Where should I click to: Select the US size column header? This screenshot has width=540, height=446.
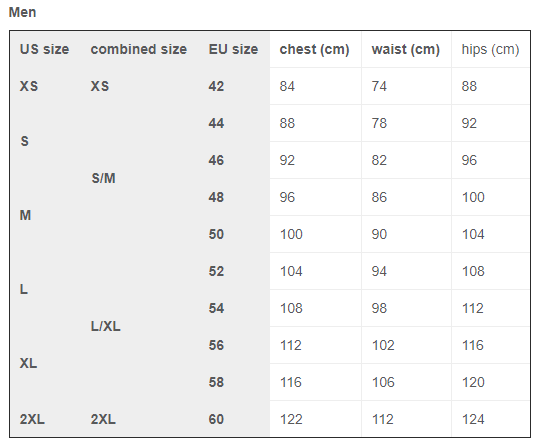click(44, 49)
